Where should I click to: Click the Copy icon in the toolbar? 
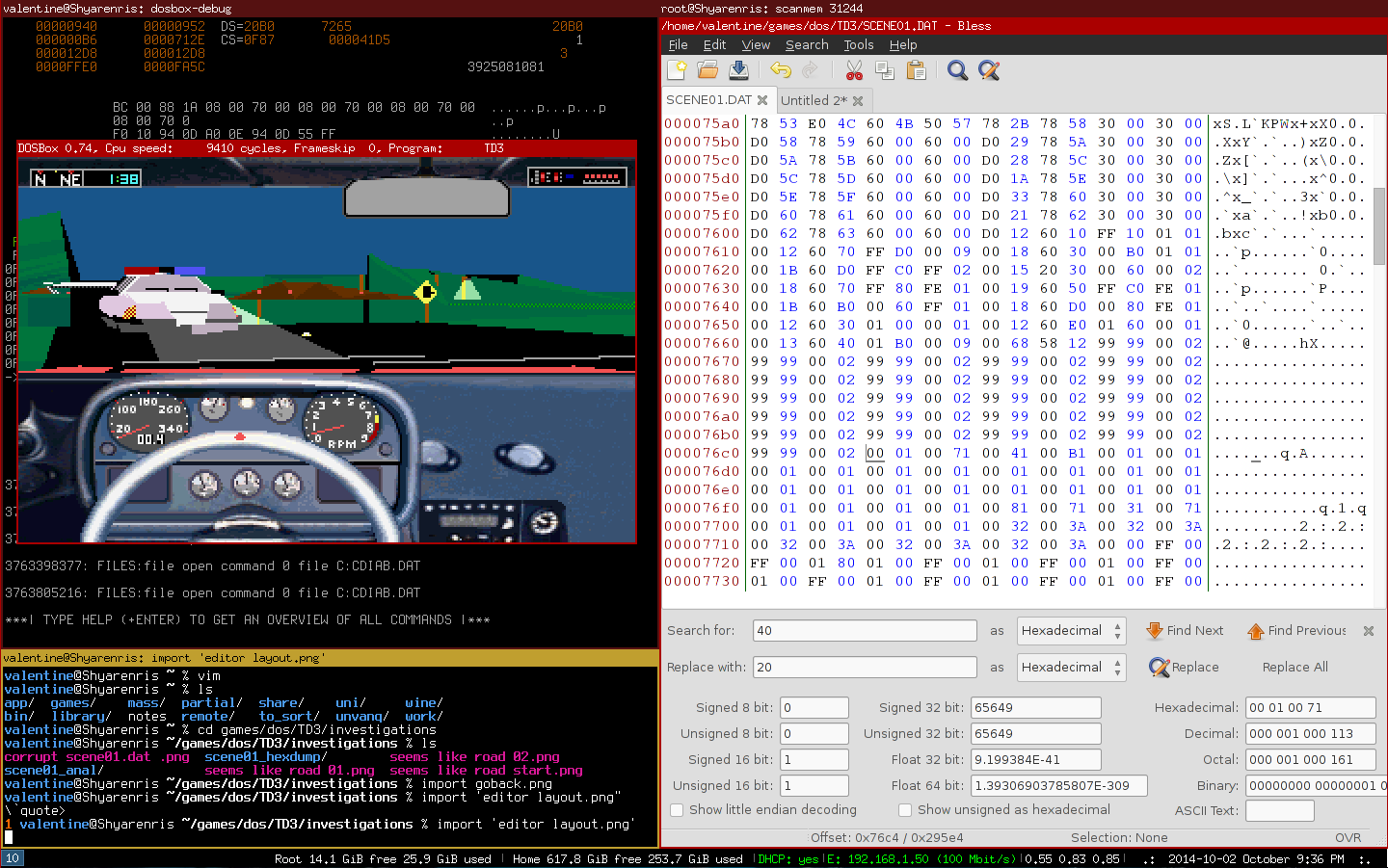[x=885, y=69]
